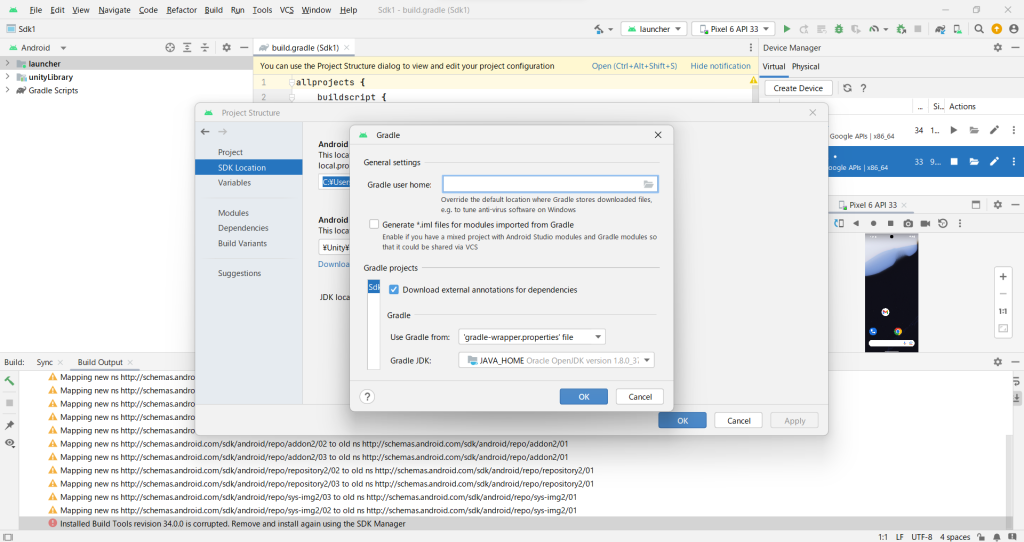Click emulator Overview square button
The height and width of the screenshot is (542, 1024).
click(890, 223)
